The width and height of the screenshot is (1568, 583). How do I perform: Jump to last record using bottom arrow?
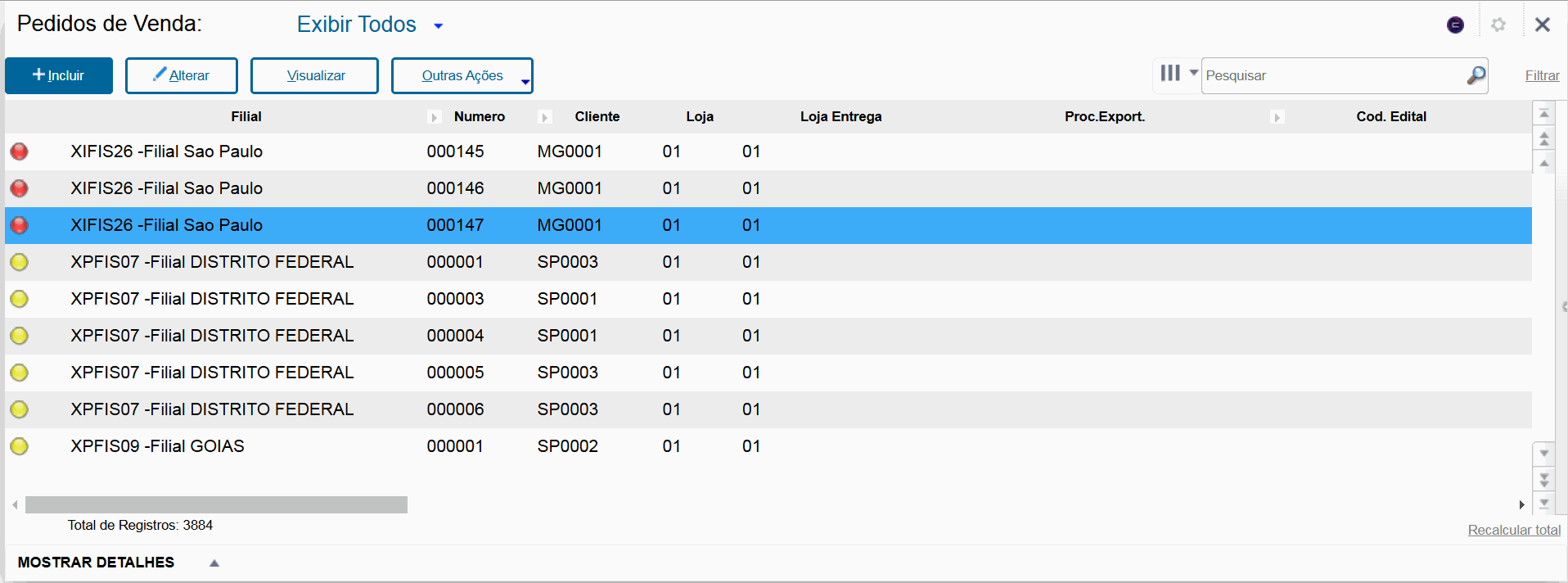click(1543, 503)
